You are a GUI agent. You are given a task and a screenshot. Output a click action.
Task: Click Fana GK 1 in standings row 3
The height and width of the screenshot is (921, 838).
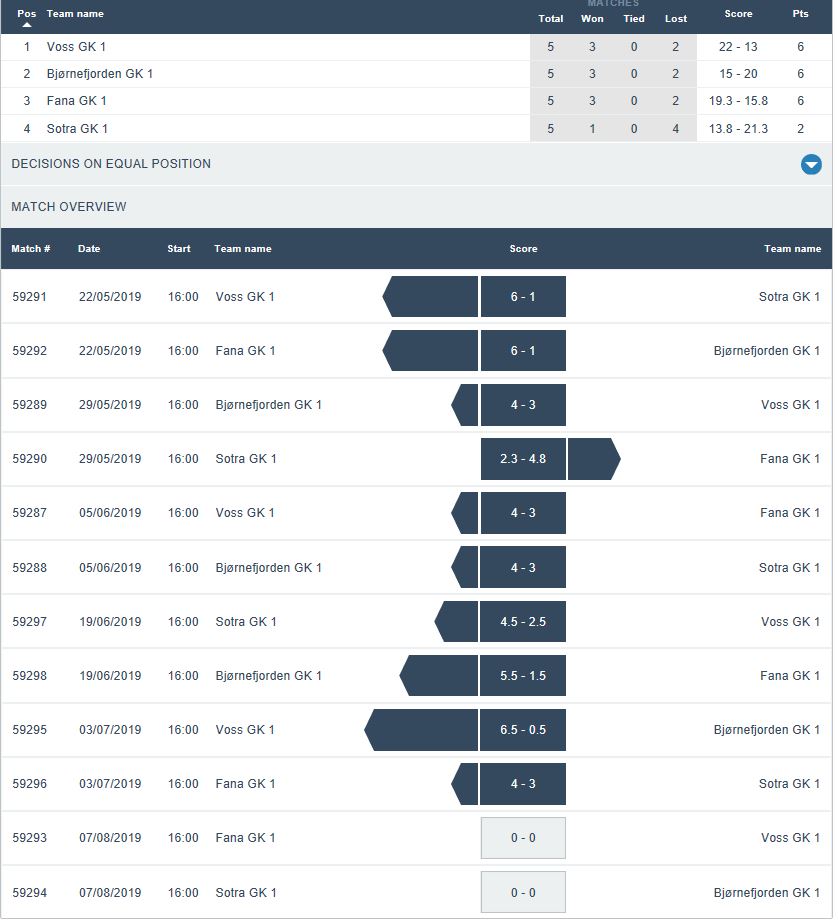[76, 101]
